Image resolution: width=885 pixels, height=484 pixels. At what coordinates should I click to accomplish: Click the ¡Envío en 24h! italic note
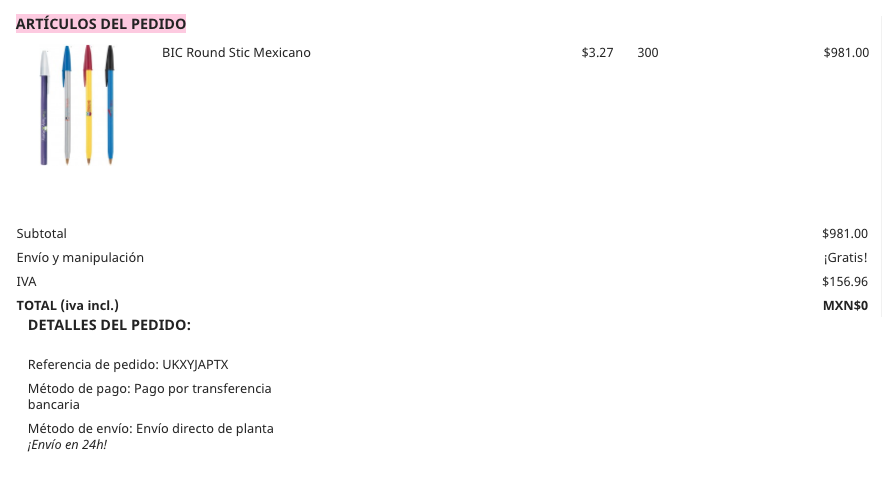(67, 445)
